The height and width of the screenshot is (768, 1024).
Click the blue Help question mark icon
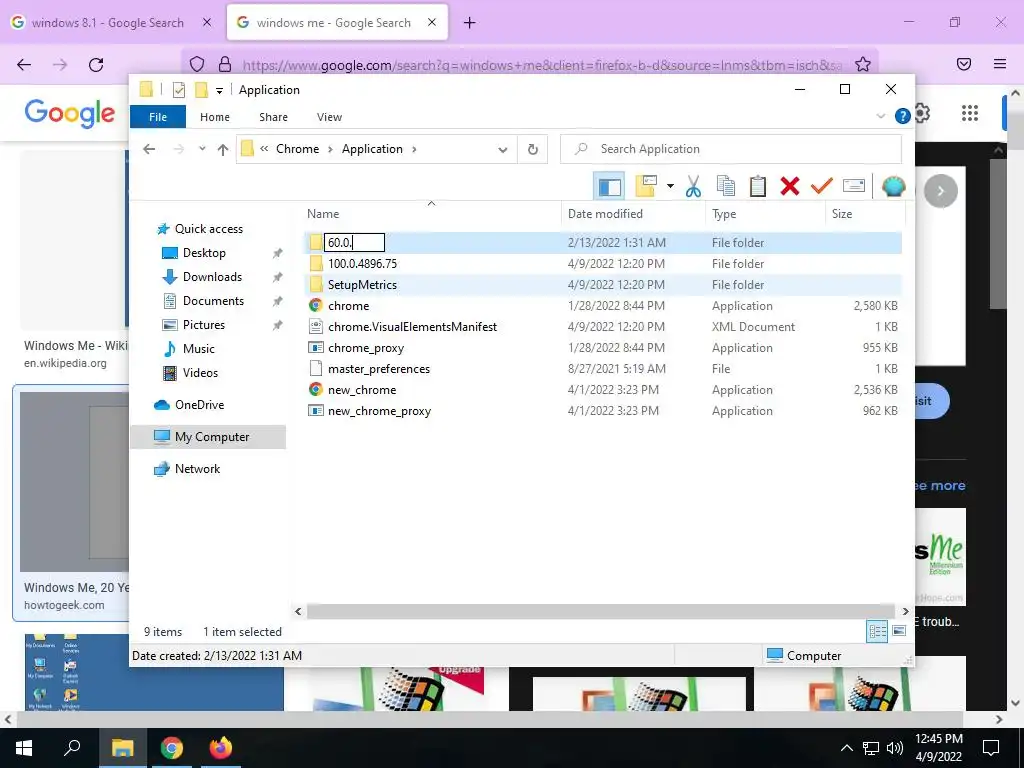(903, 116)
